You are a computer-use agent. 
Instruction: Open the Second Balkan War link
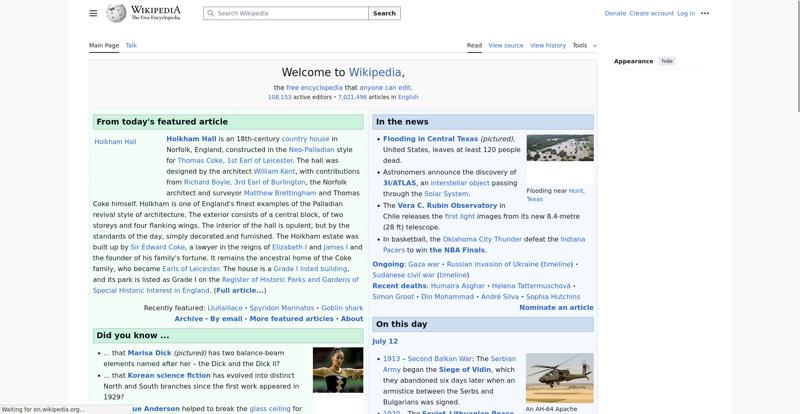(440, 359)
